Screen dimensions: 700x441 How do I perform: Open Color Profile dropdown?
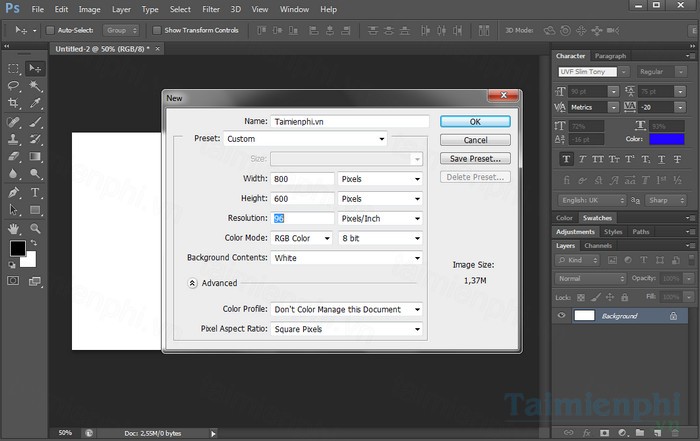click(346, 309)
